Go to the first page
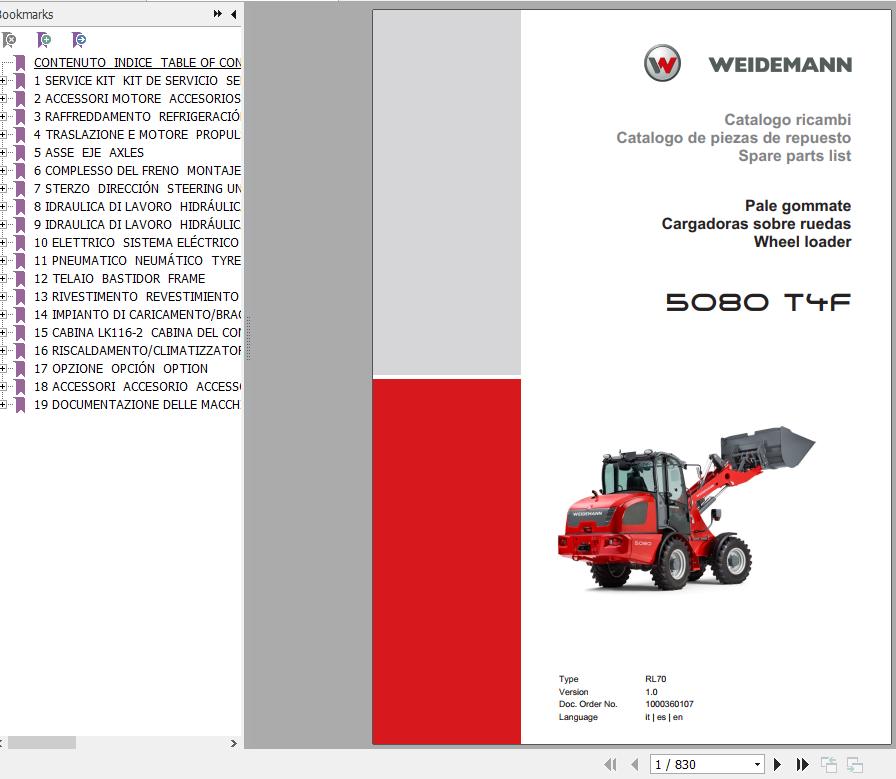The image size is (896, 779). 610,764
